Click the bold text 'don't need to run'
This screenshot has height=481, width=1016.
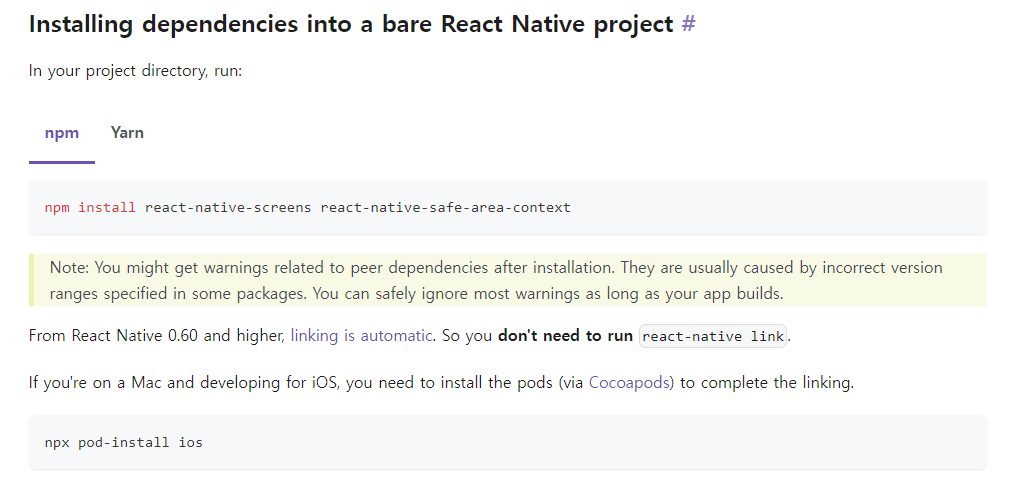click(x=565, y=336)
